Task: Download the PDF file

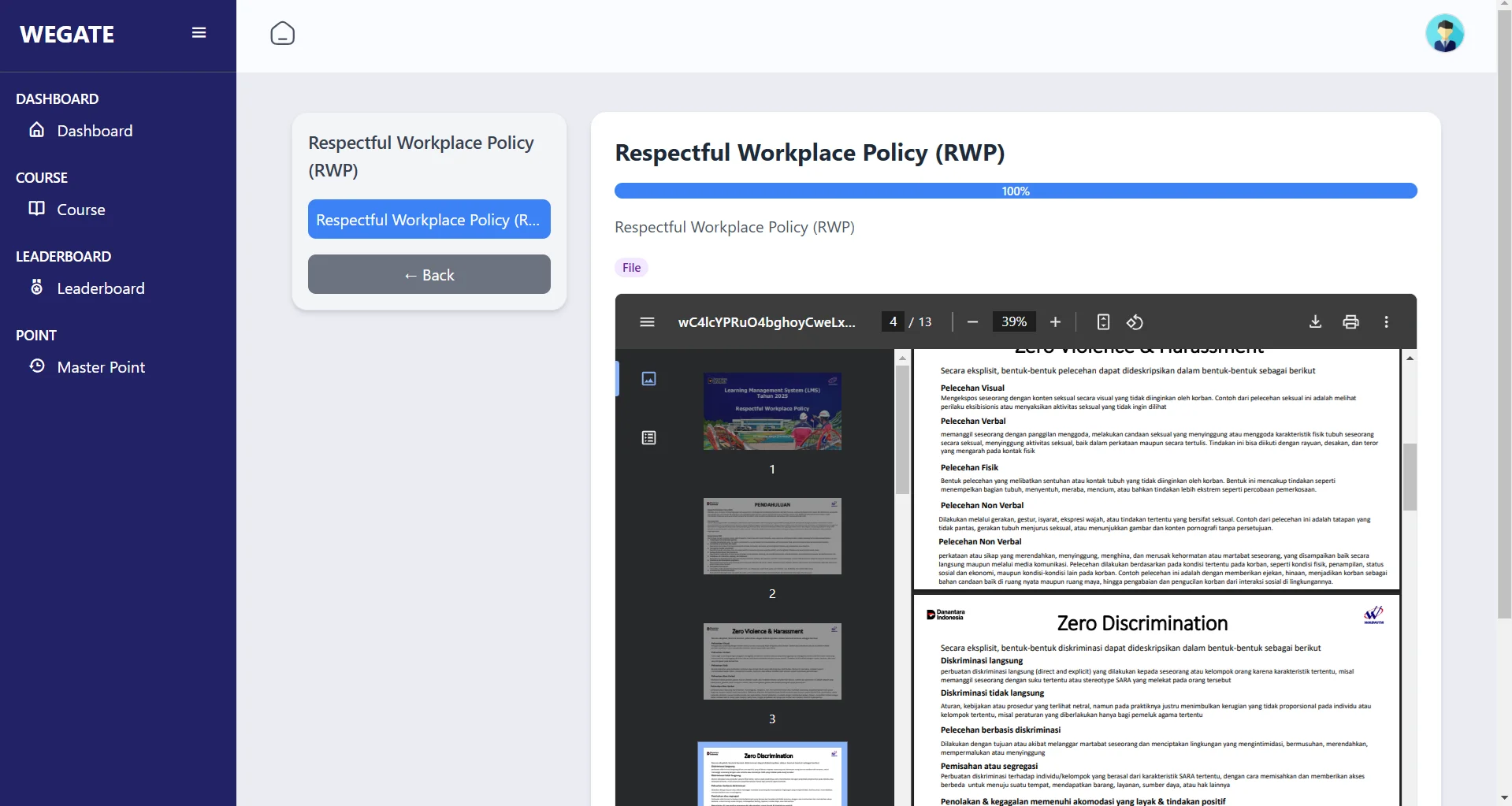Action: [x=1315, y=322]
